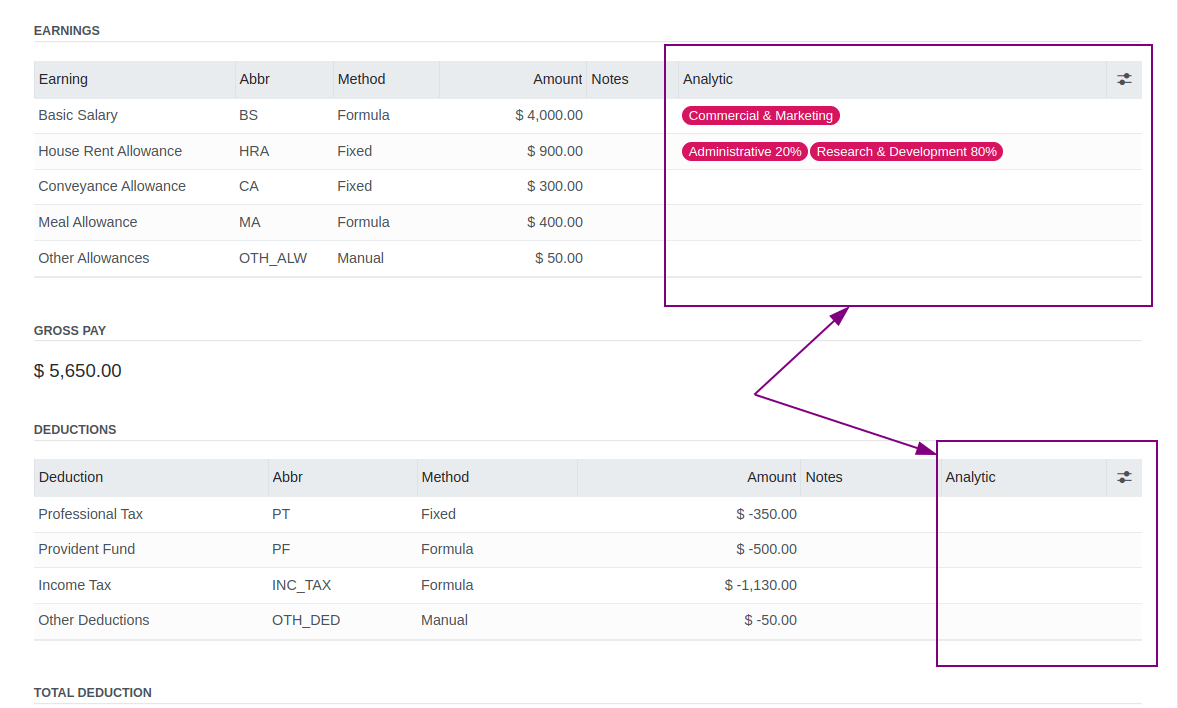Click the Conveyance Allowance amount of $ 300.00

click(x=556, y=186)
